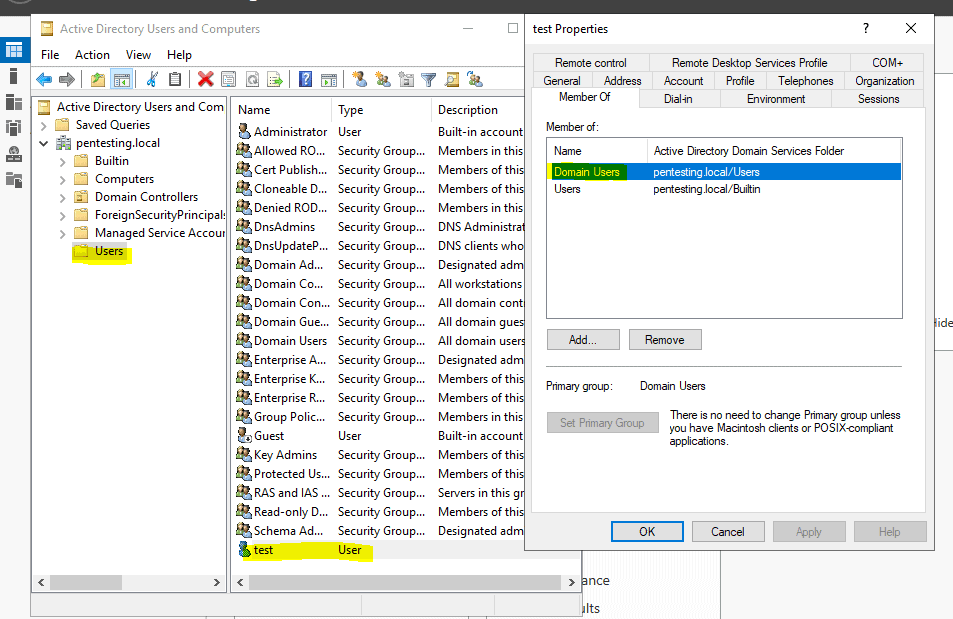953x619 pixels.
Task: Expand the Saved Queries tree node
Action: click(x=43, y=126)
